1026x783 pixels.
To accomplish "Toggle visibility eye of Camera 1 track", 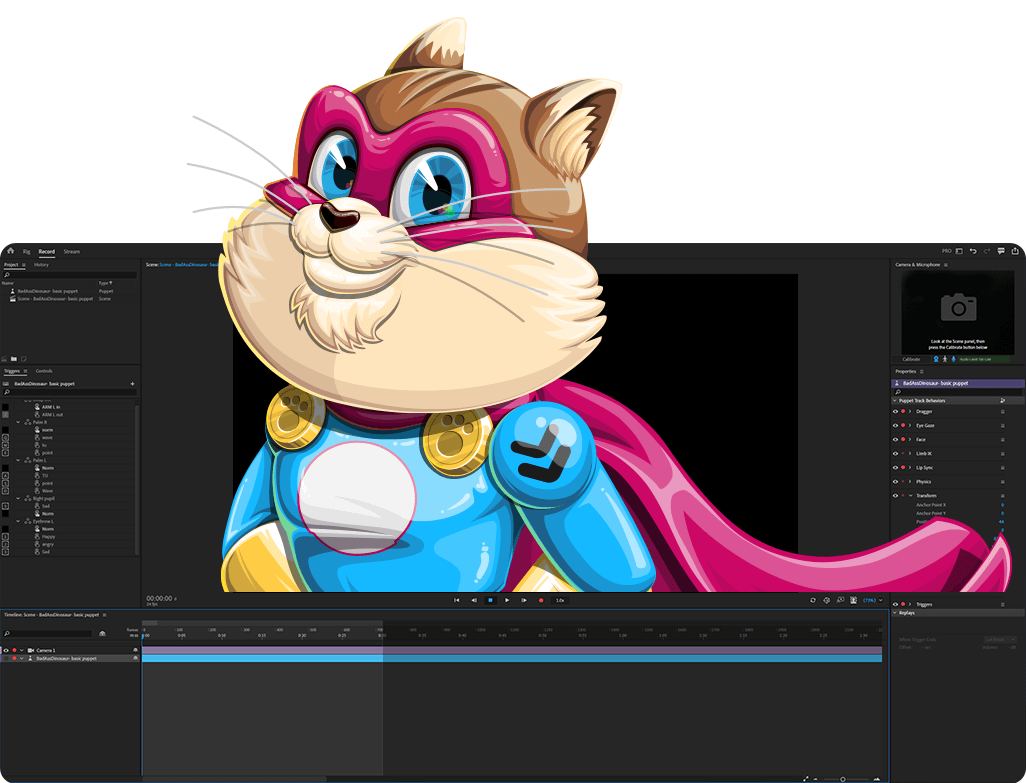I will click(6, 650).
